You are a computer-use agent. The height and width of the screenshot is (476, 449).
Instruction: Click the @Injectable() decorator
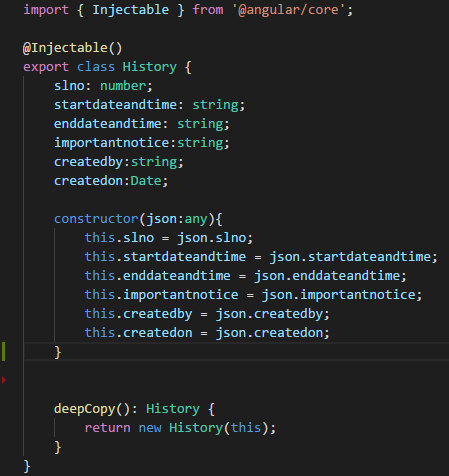(x=73, y=48)
